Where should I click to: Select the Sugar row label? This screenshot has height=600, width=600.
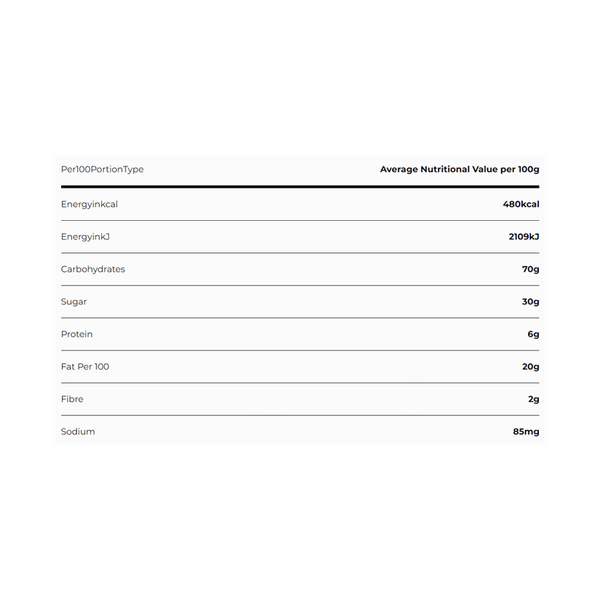(x=74, y=302)
